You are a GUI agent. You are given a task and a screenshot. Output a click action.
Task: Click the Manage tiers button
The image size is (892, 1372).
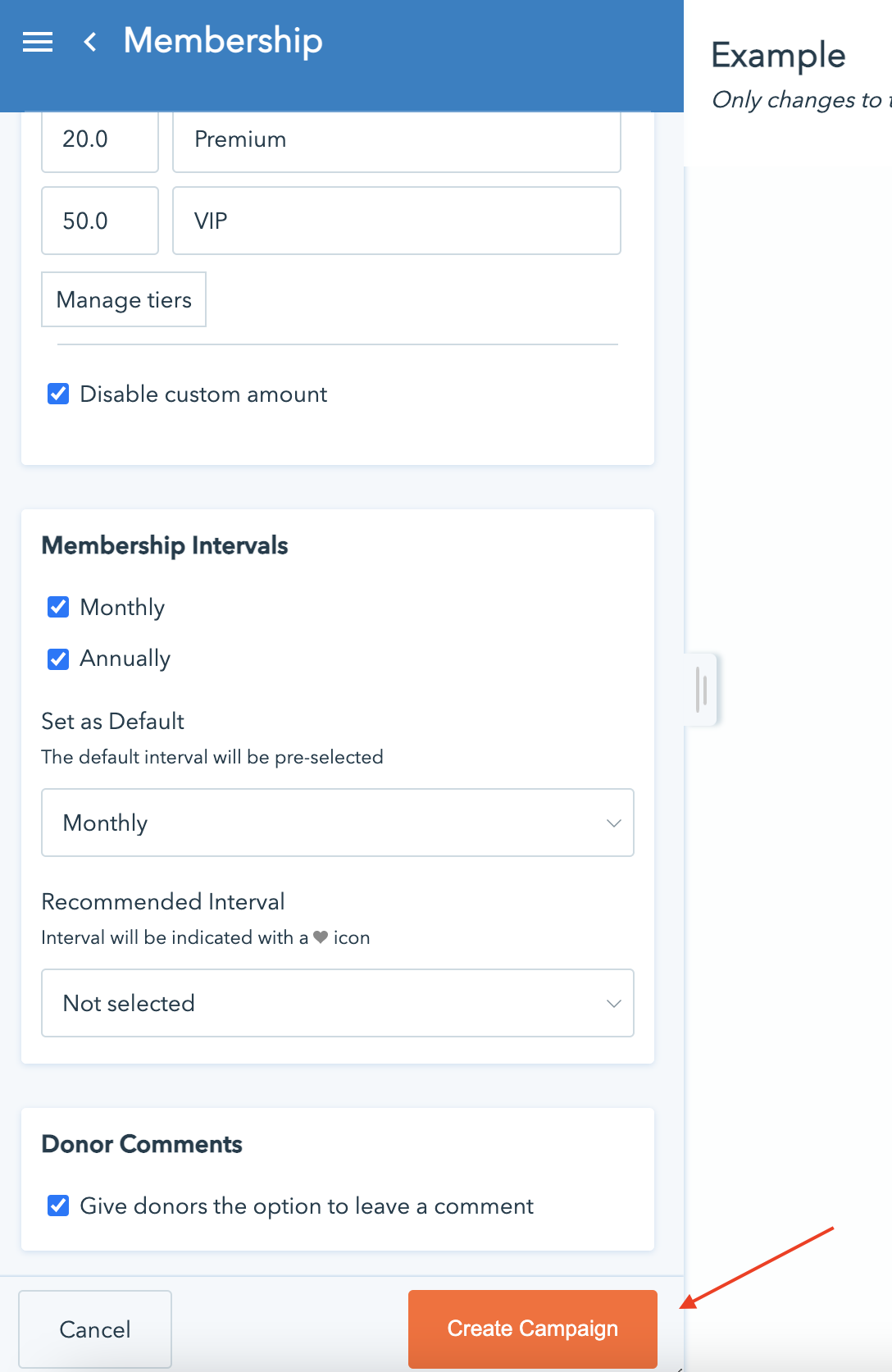click(x=124, y=300)
